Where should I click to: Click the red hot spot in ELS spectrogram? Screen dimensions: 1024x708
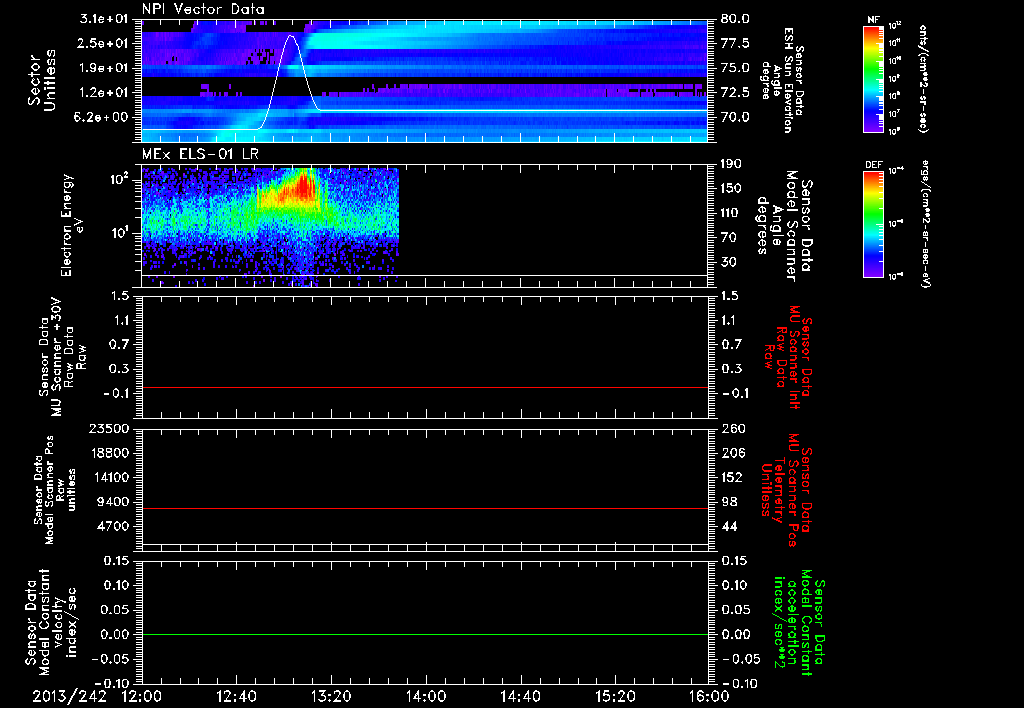pos(304,187)
